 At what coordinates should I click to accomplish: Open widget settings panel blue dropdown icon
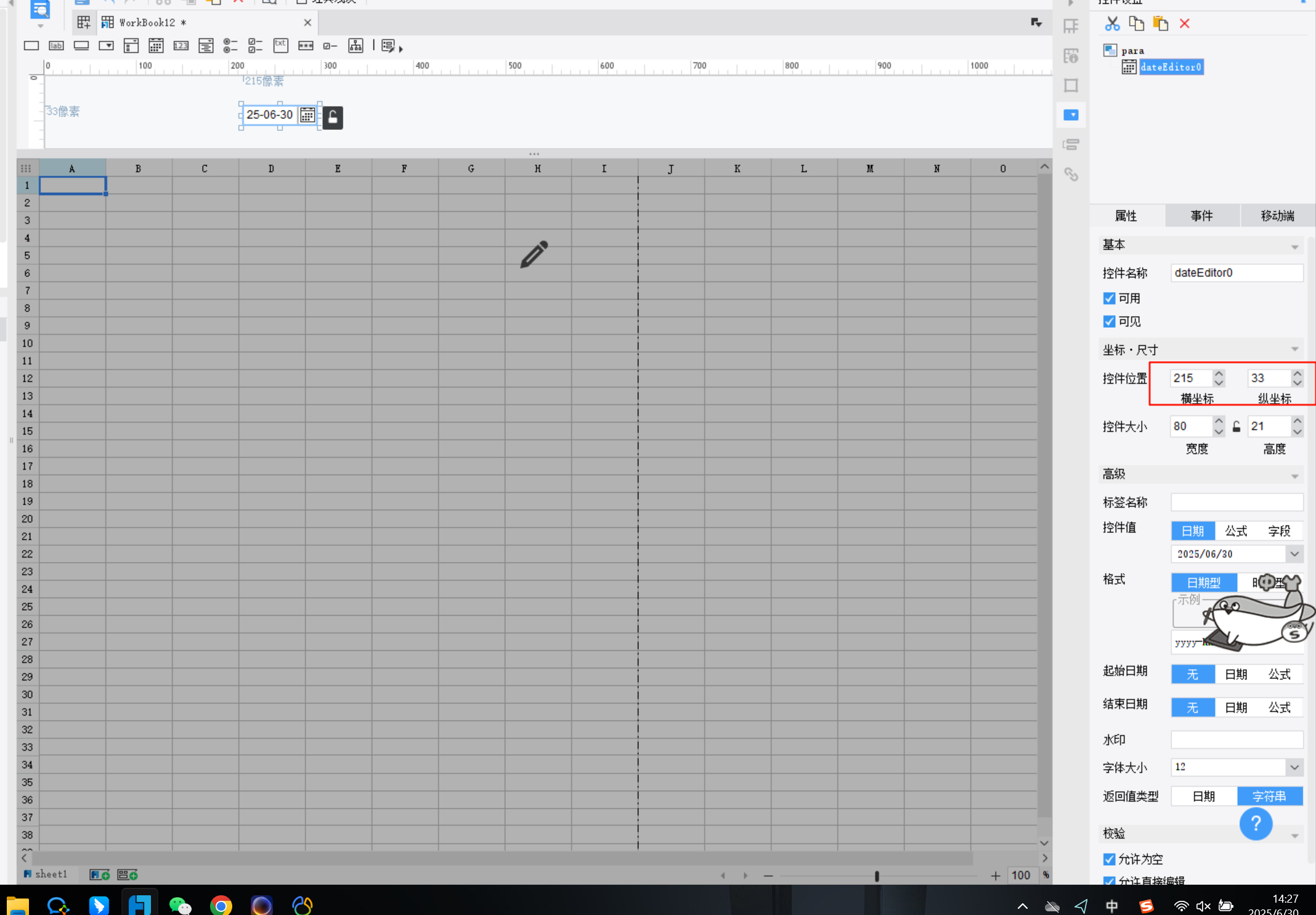(x=1071, y=115)
